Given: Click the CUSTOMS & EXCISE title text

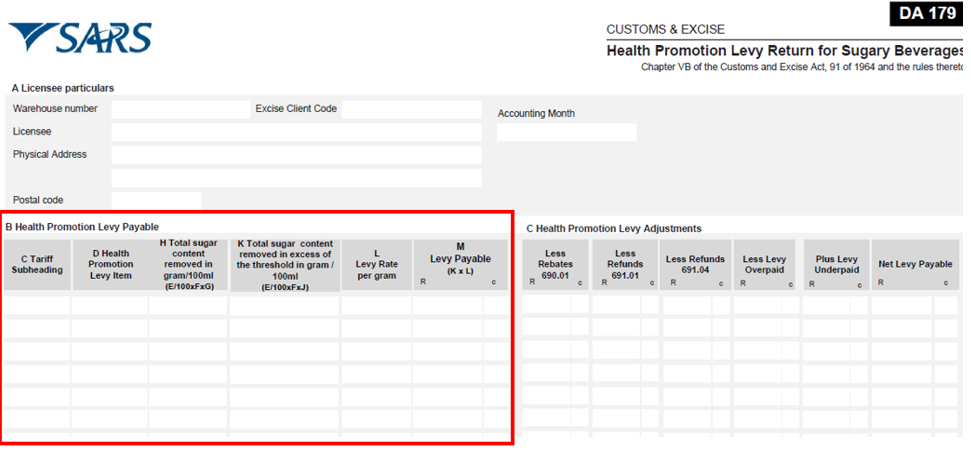Looking at the screenshot, I should click(665, 30).
